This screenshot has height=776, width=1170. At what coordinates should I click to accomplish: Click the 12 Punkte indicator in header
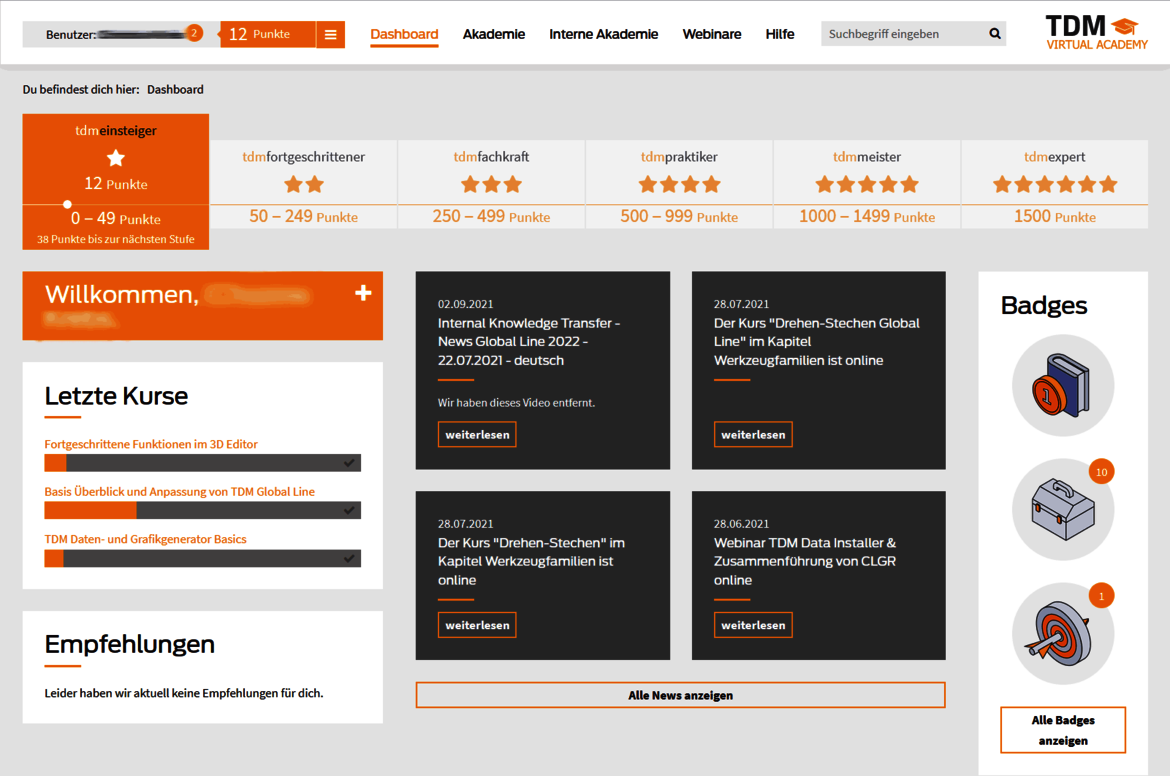[268, 34]
